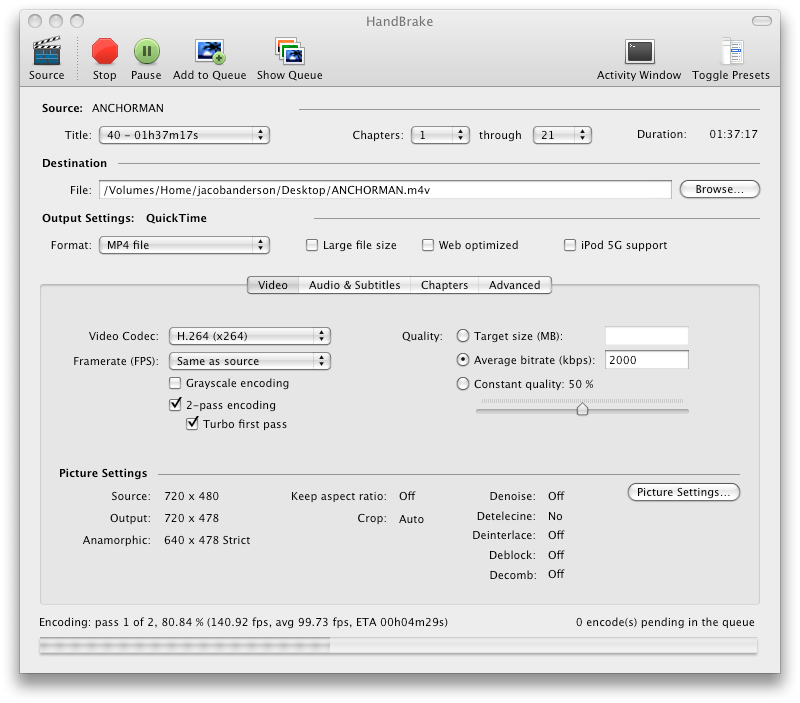The image size is (800, 703).
Task: Switch to the Chapters tab
Action: point(444,285)
